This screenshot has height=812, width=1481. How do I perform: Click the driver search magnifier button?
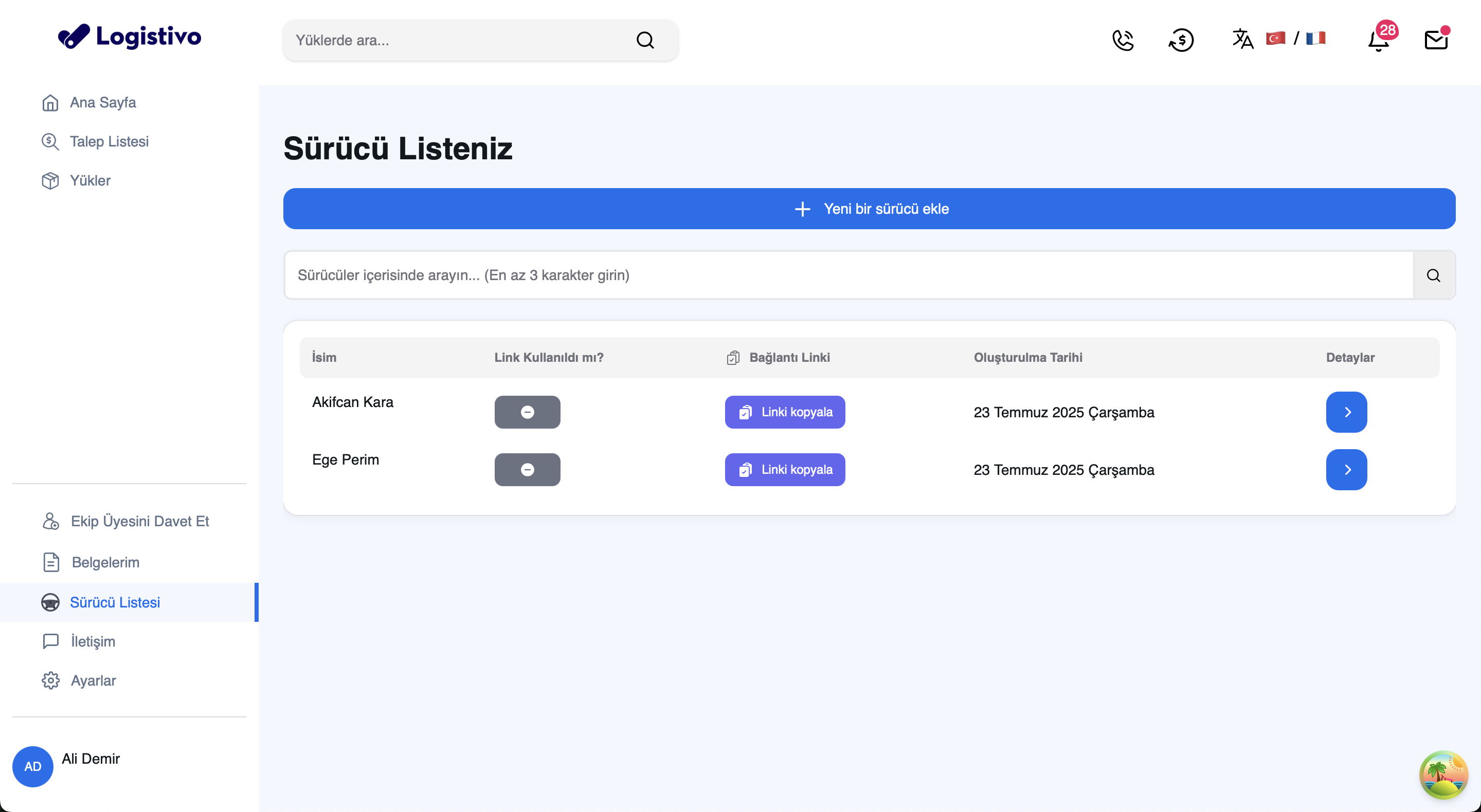coord(1433,275)
